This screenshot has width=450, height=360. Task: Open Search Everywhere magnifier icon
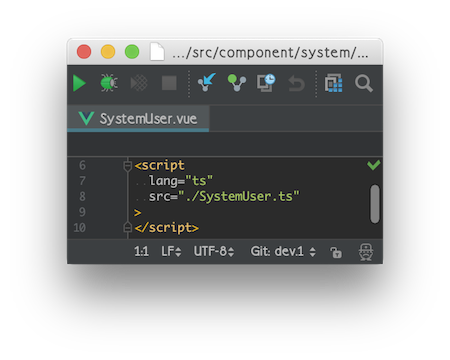point(364,83)
